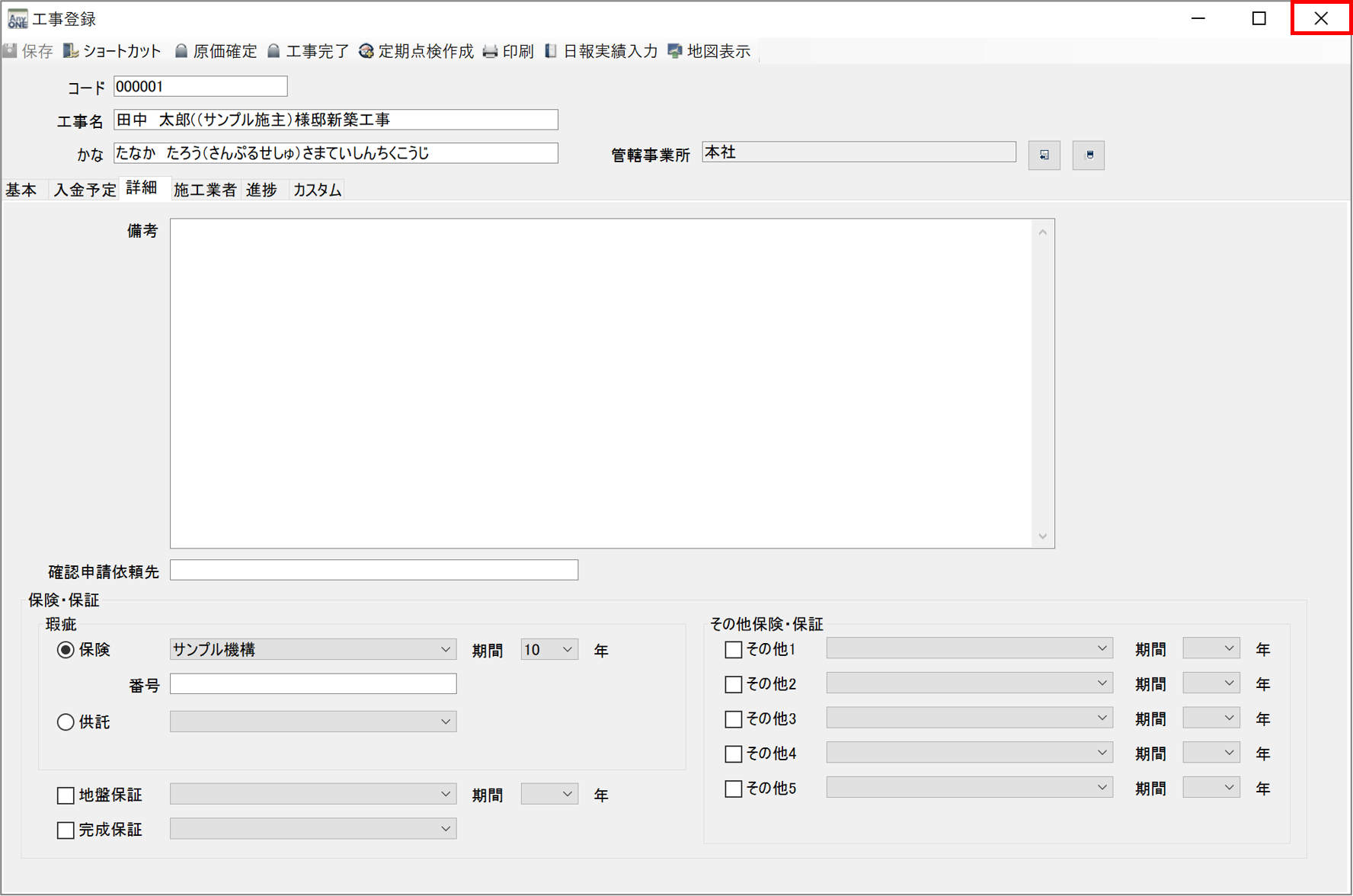
Task: Enable the 地盤保証 checkbox
Action: pyautogui.click(x=66, y=795)
